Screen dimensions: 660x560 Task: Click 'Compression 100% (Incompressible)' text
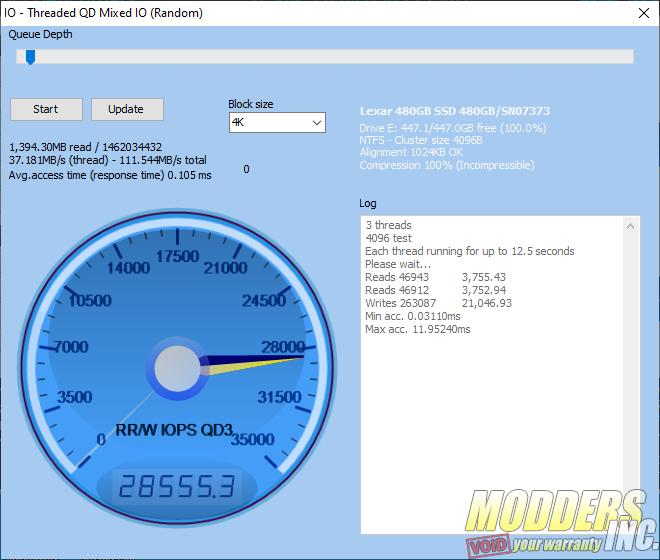point(447,165)
